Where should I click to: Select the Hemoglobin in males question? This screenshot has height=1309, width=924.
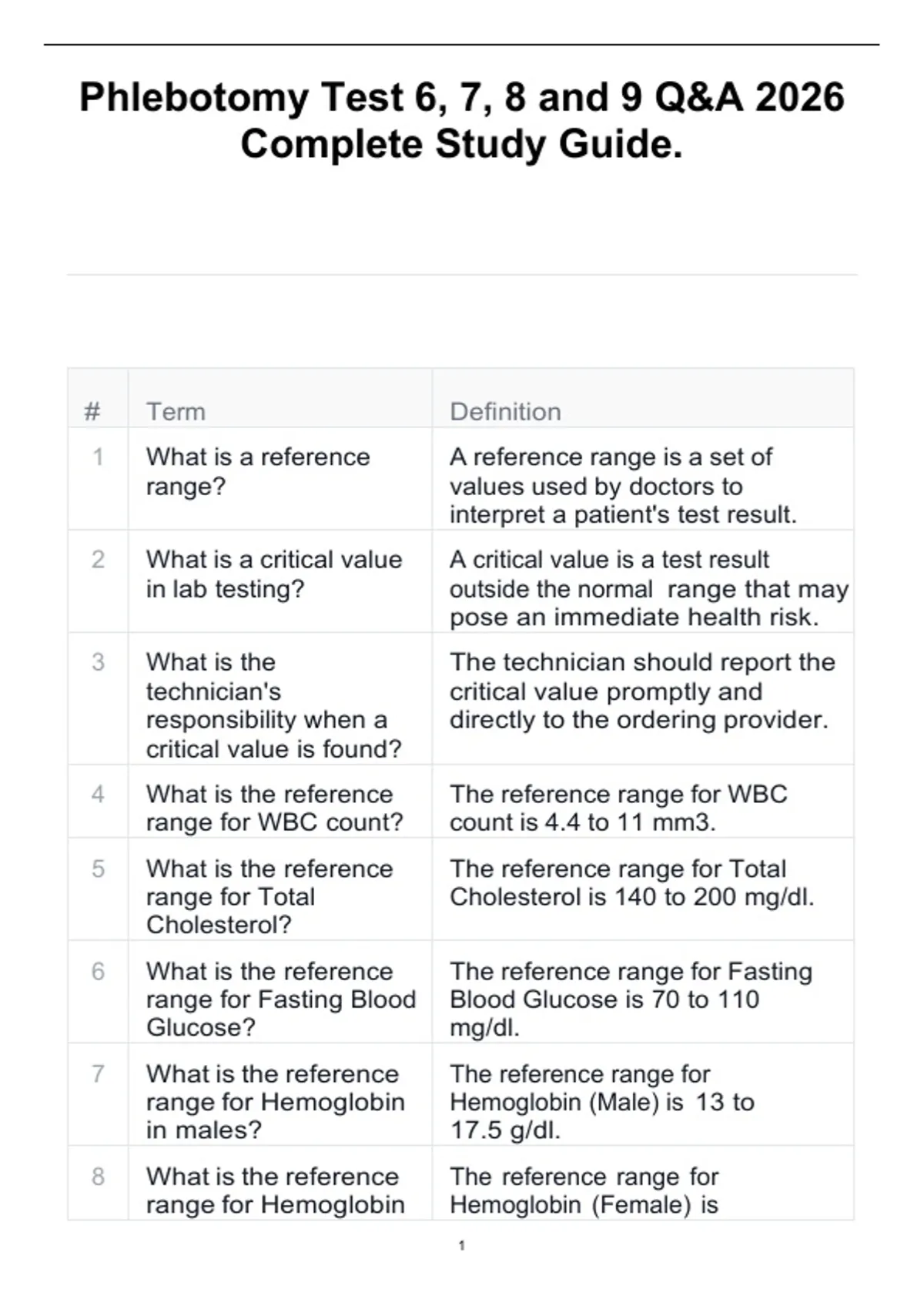point(275,1101)
